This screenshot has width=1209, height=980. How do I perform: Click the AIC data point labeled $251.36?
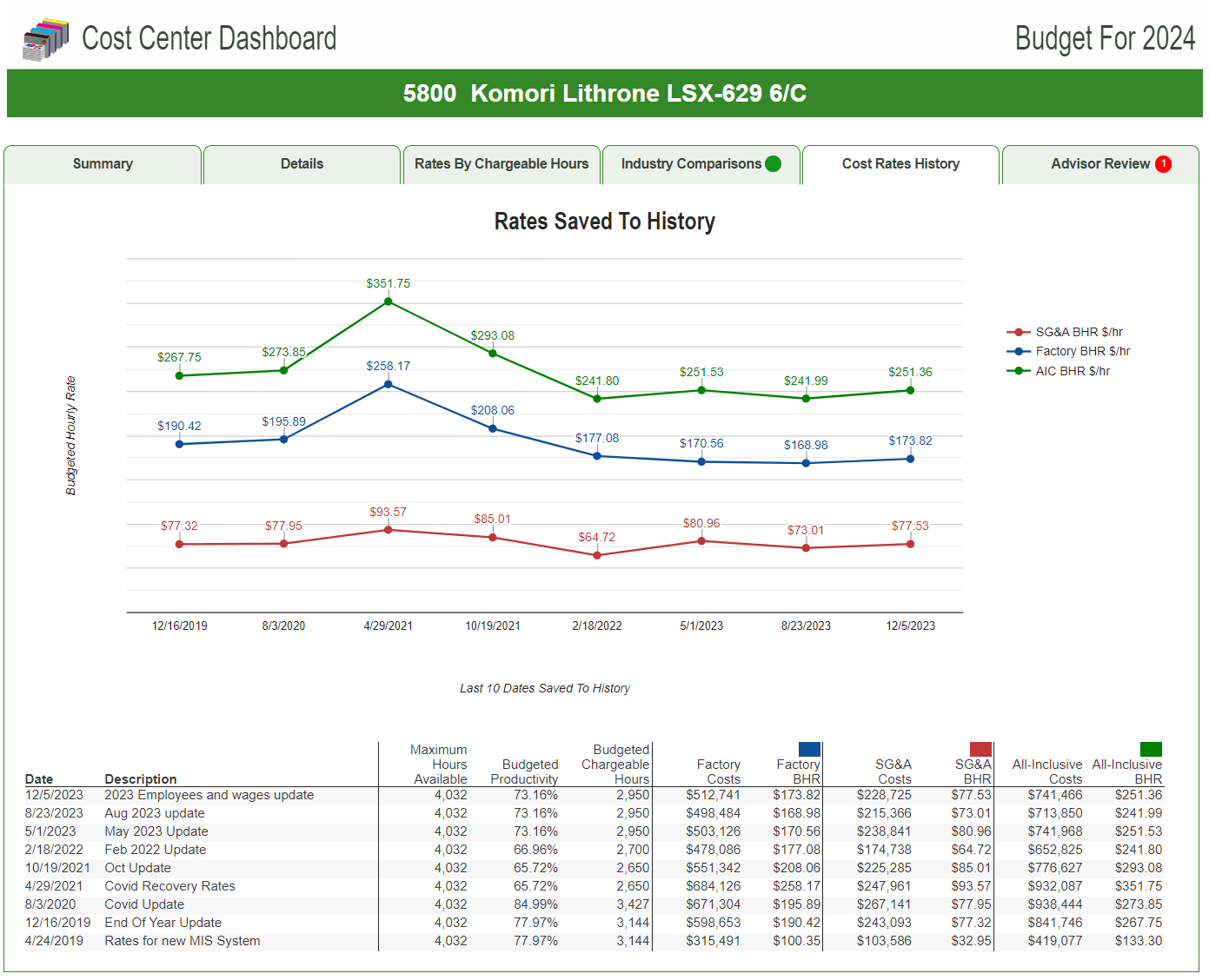click(910, 390)
